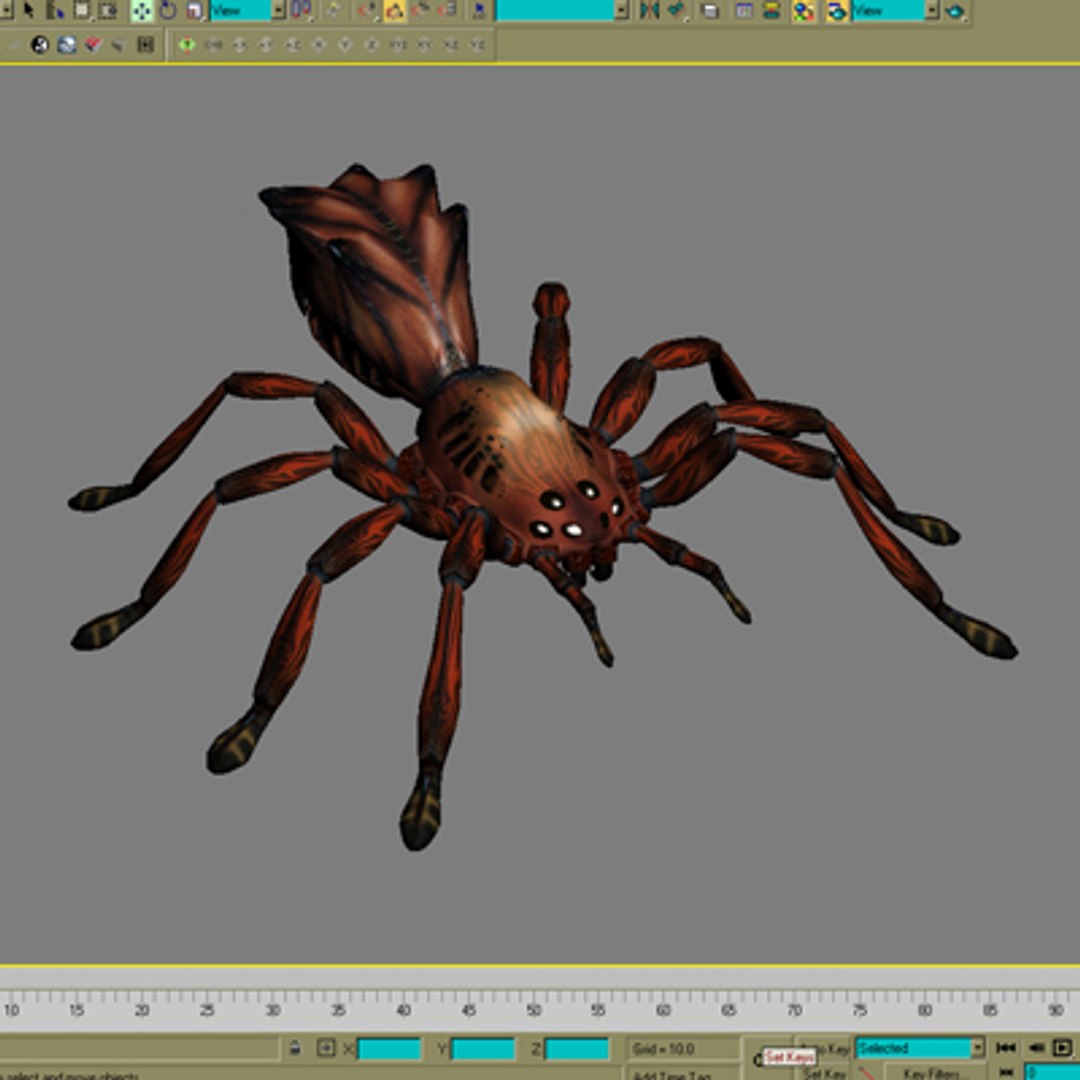
Task: Click the film frame icon in second toolbar
Action: click(x=145, y=45)
